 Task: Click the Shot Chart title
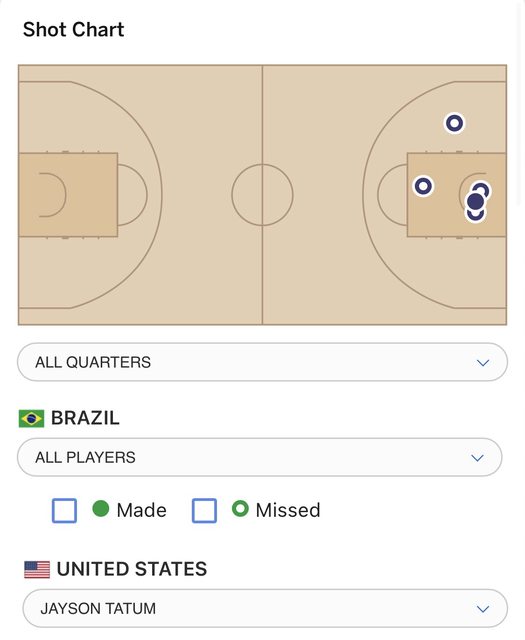tap(73, 29)
